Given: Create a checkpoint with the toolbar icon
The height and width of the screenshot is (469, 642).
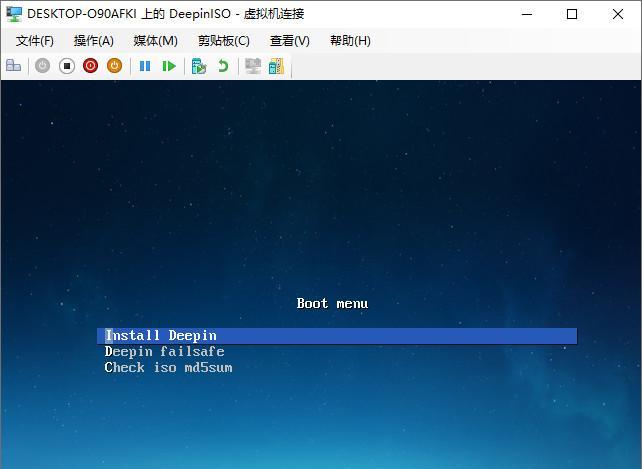Looking at the screenshot, I should click(x=199, y=66).
